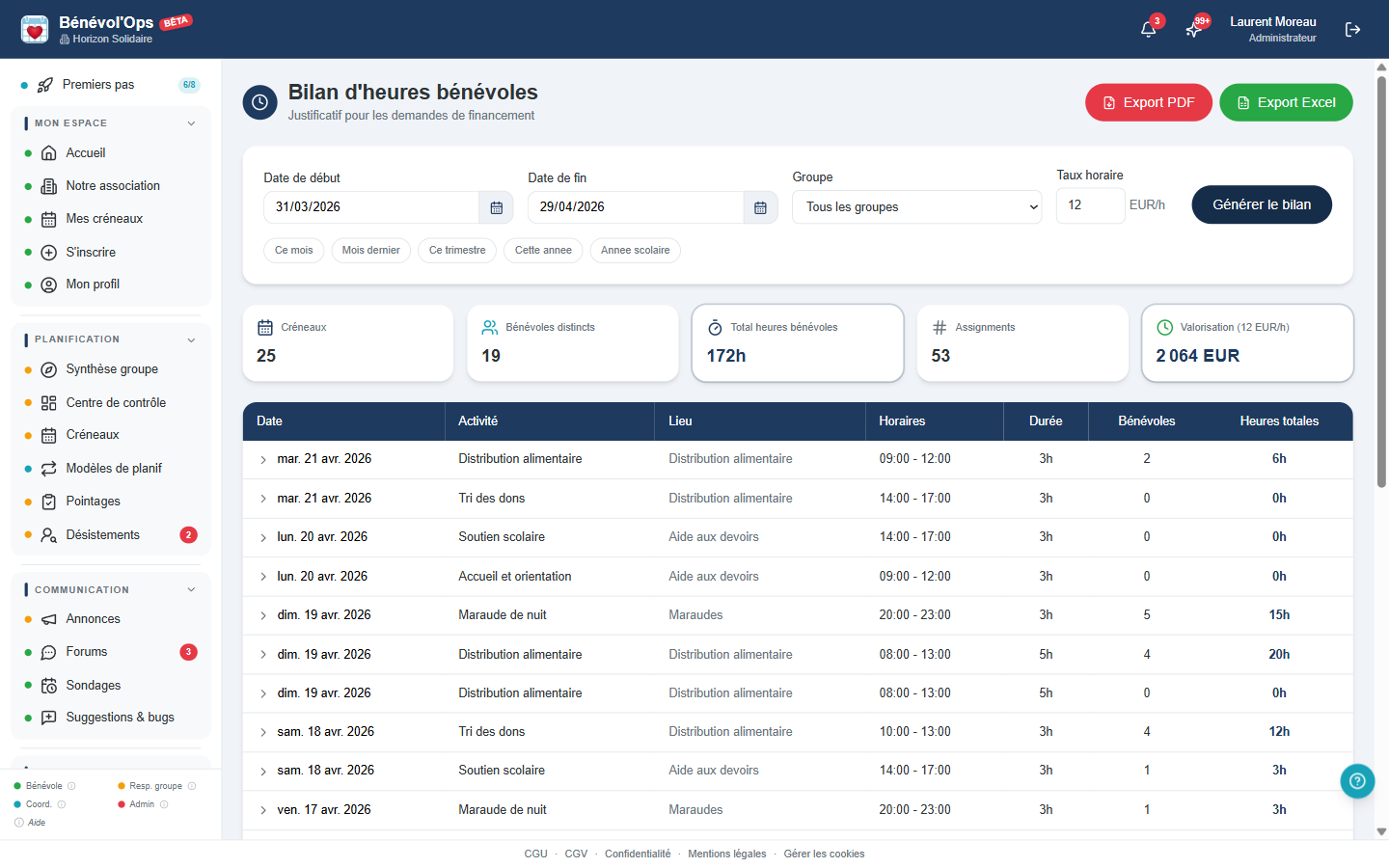This screenshot has width=1389, height=868.
Task: Click the Suggestions & bugs message icon
Action: 49,718
